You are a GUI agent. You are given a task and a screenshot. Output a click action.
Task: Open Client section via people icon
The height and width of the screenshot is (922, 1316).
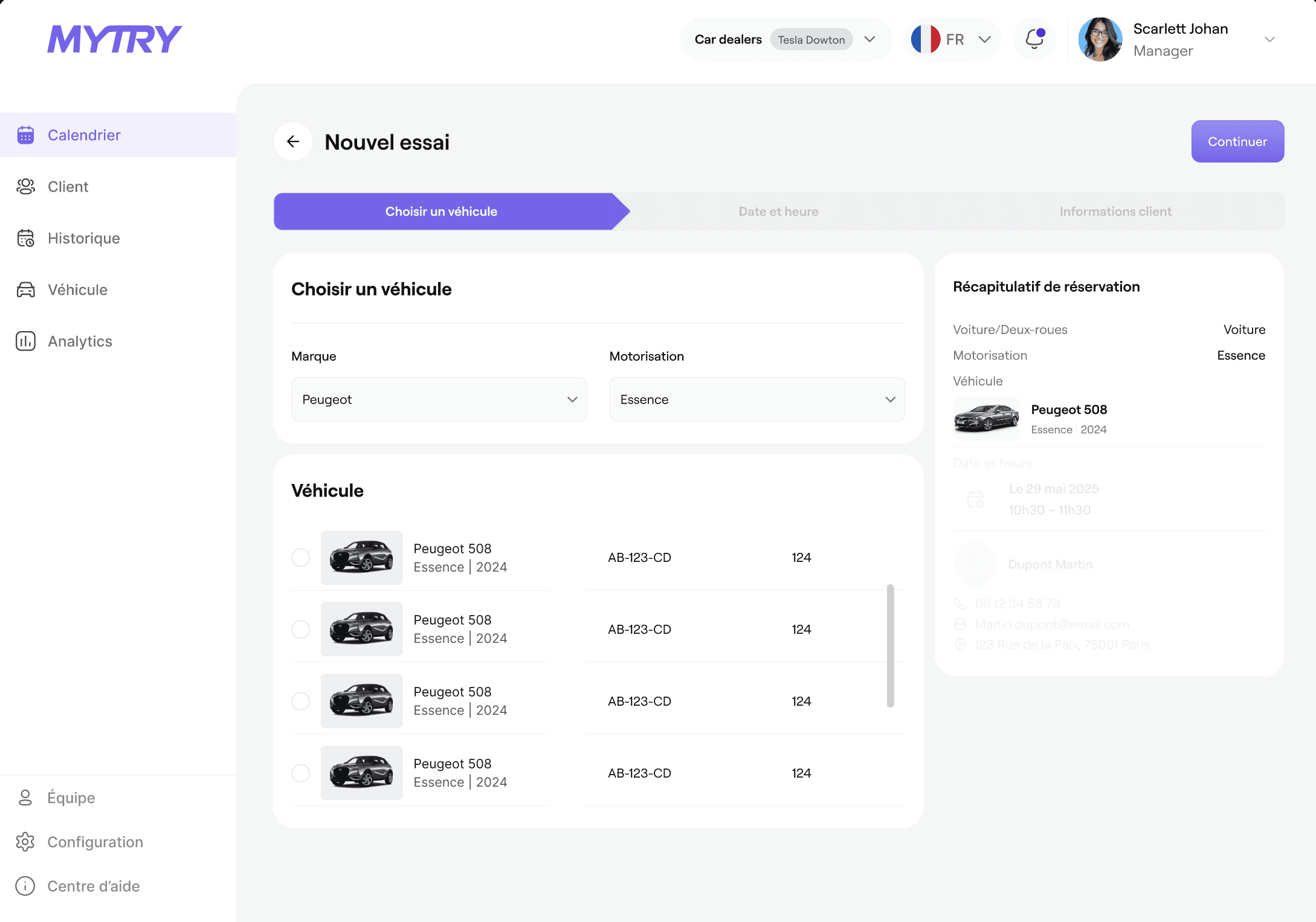25,187
